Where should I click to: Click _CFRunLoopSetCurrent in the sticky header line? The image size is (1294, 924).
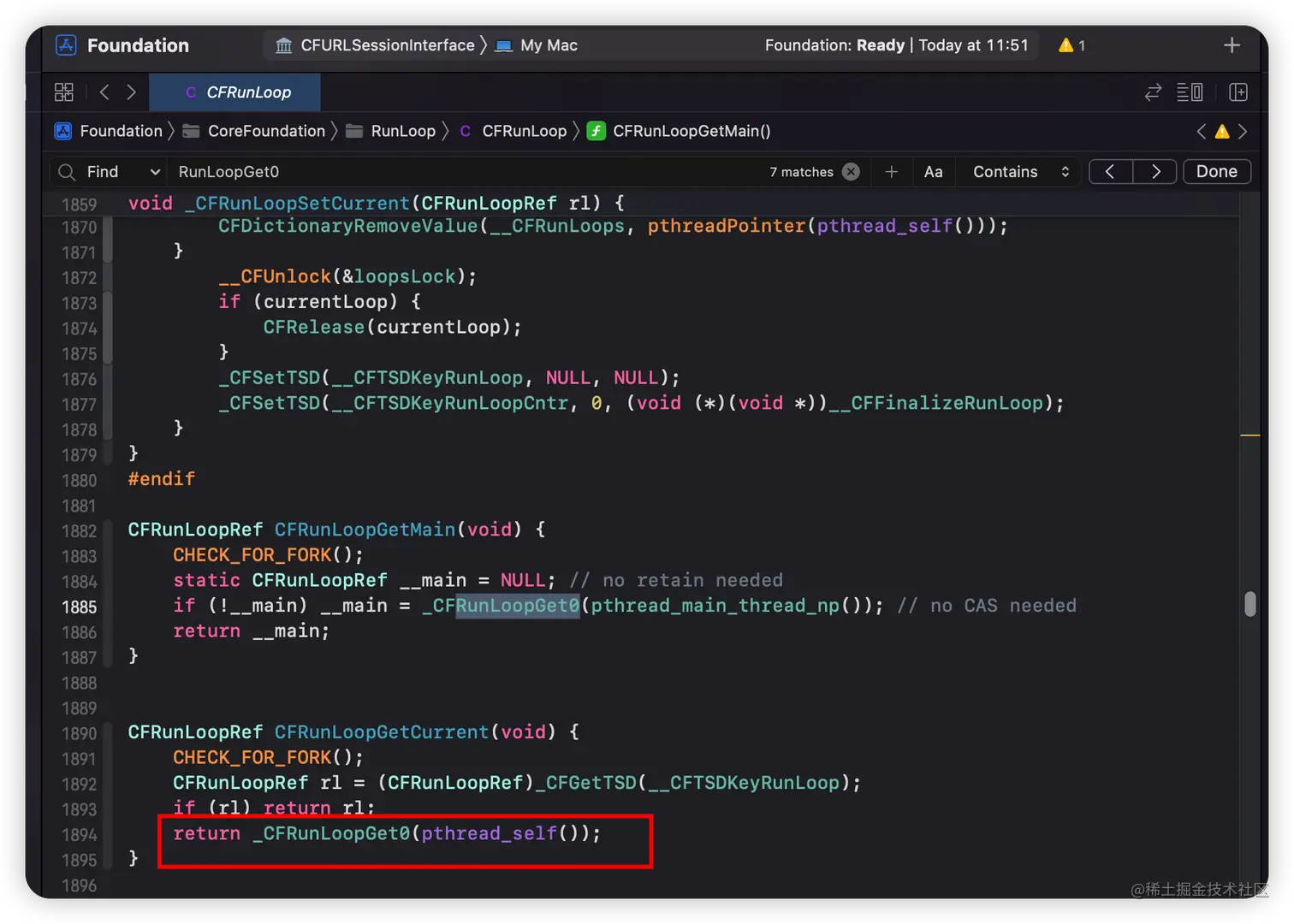297,204
